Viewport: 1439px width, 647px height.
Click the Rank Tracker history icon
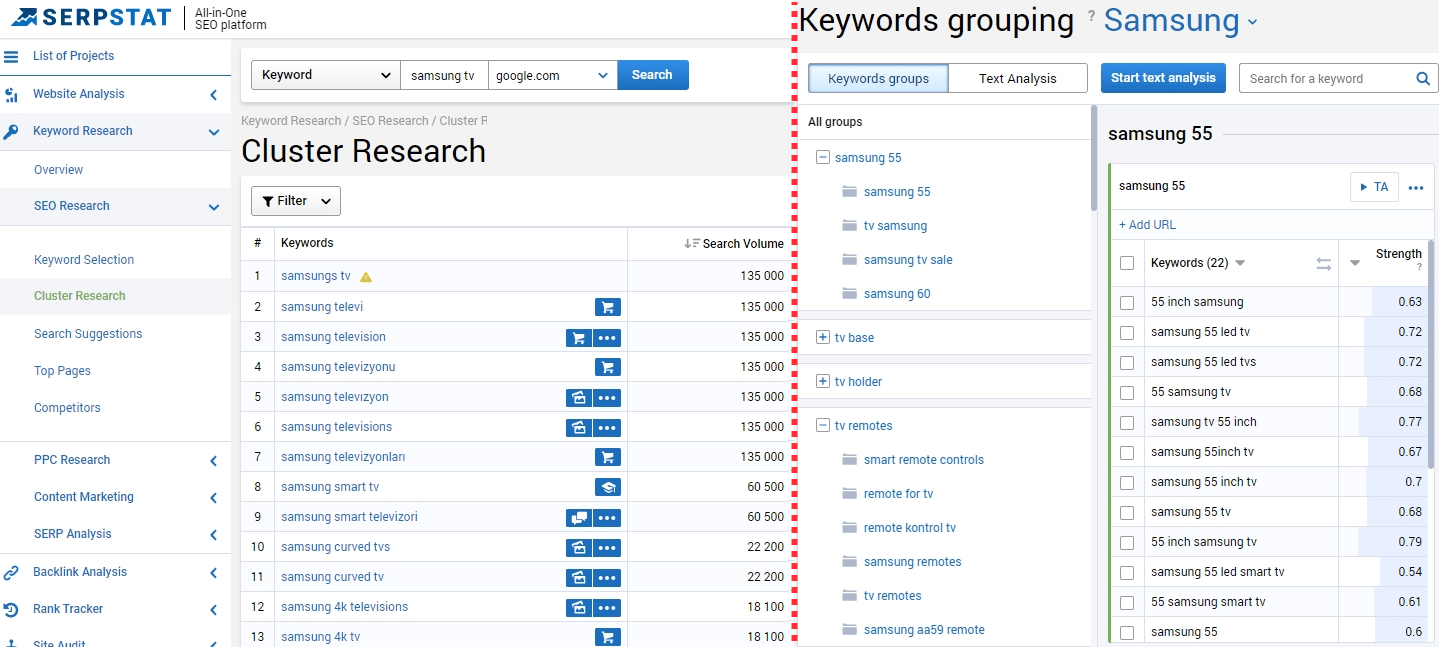click(11, 610)
